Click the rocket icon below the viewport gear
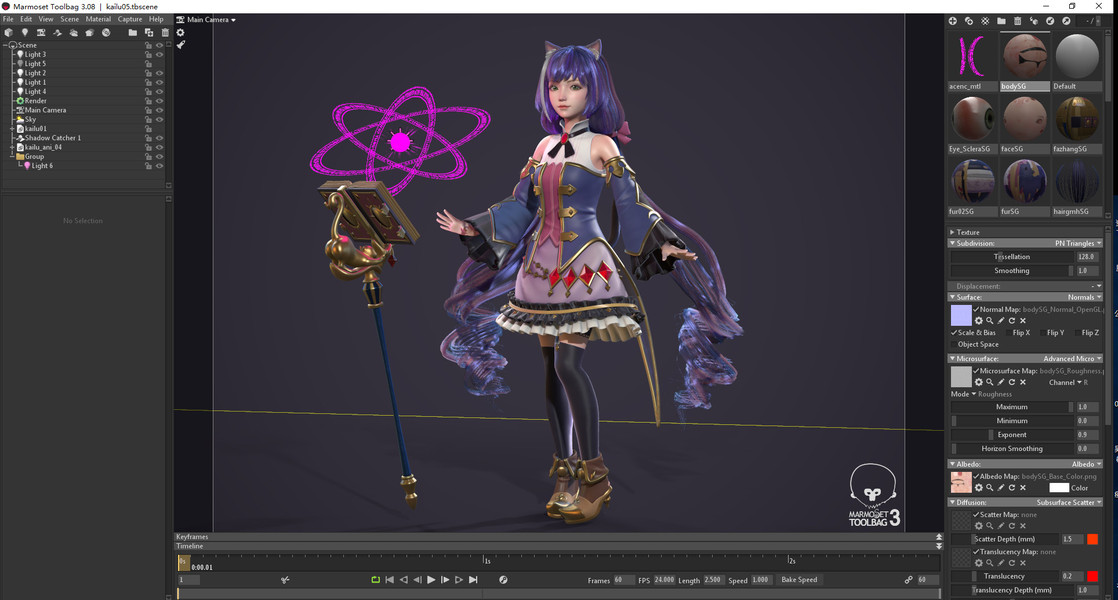The height and width of the screenshot is (600, 1118). pos(181,45)
